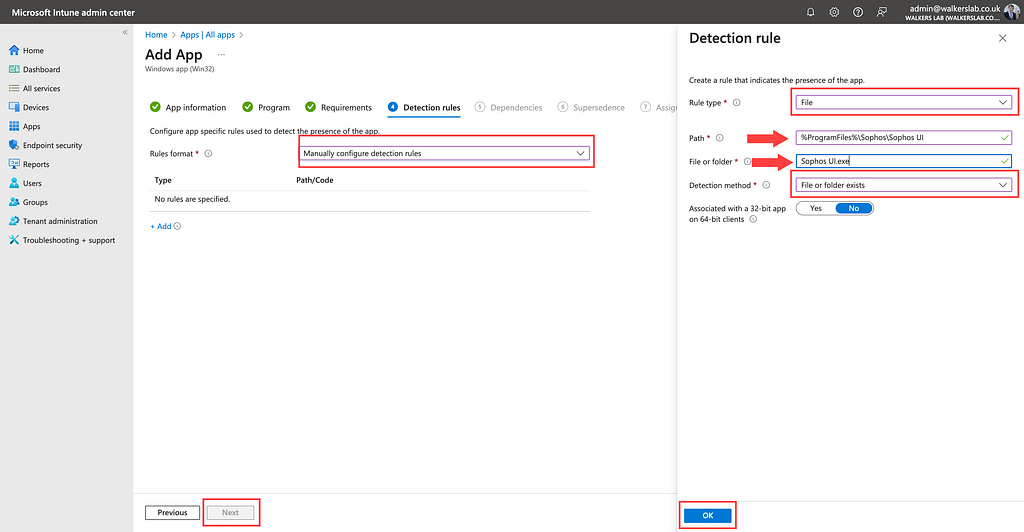The width and height of the screenshot is (1024, 532).
Task: Open the feedback icon in header
Action: coord(882,12)
